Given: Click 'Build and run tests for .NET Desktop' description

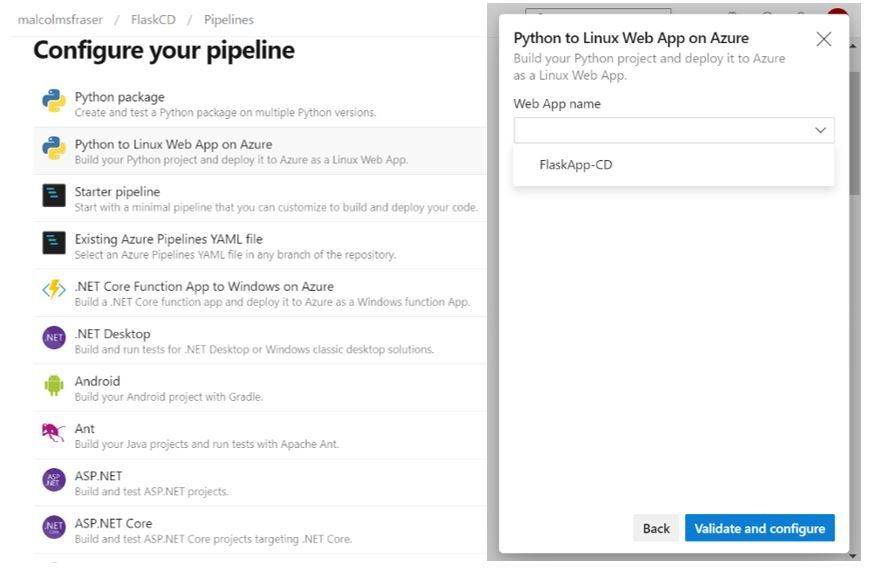Looking at the screenshot, I should point(254,349).
